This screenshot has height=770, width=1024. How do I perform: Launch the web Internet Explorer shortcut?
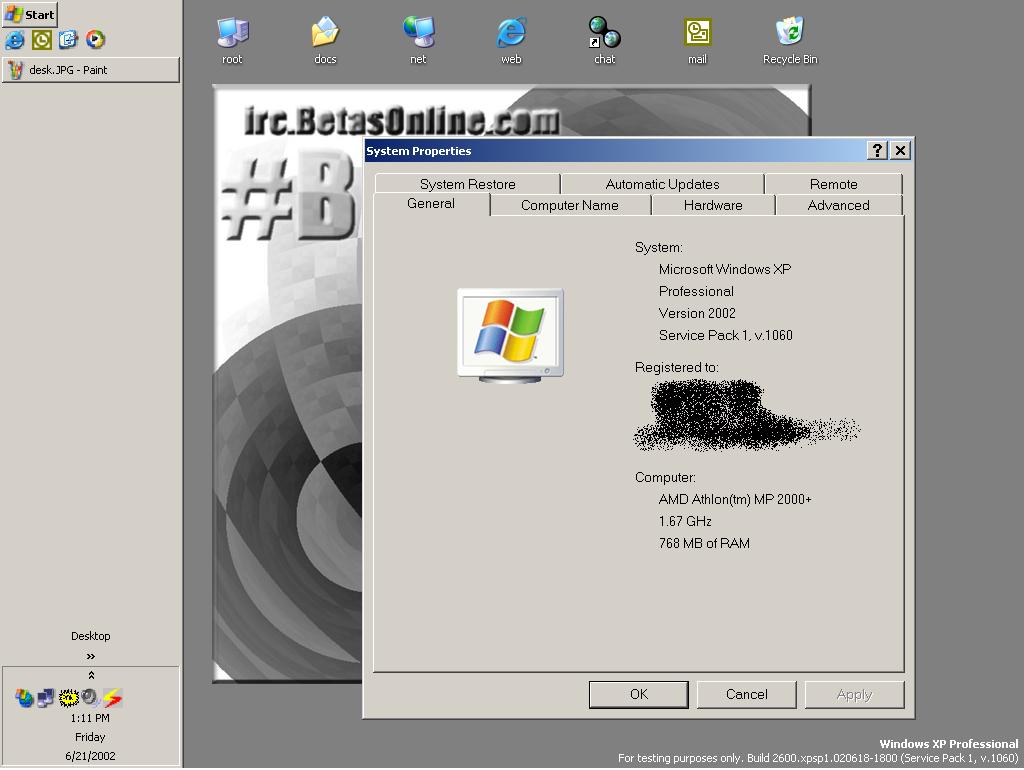tap(511, 34)
